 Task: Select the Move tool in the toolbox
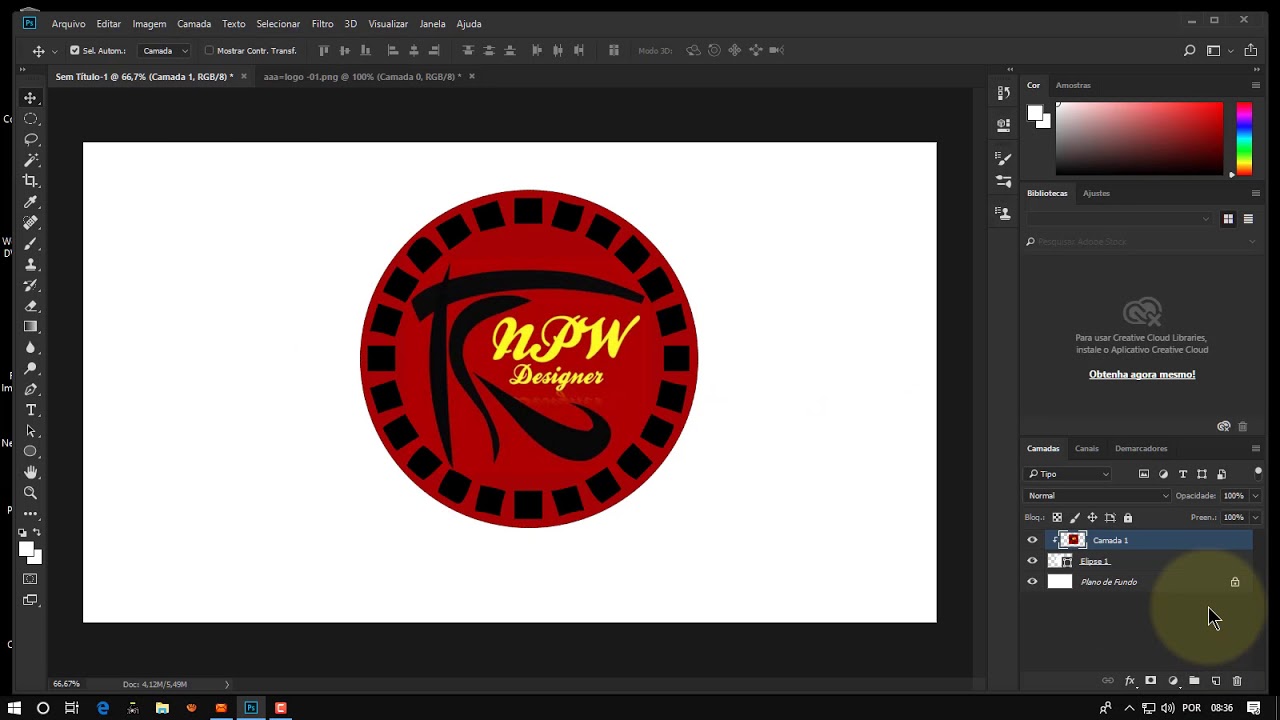pyautogui.click(x=30, y=98)
